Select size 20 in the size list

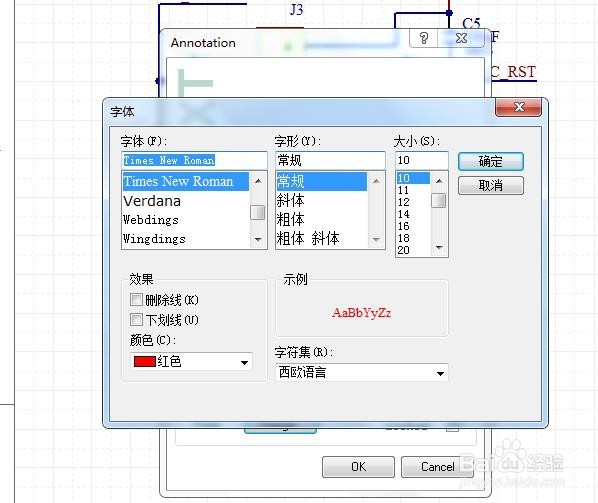click(413, 250)
